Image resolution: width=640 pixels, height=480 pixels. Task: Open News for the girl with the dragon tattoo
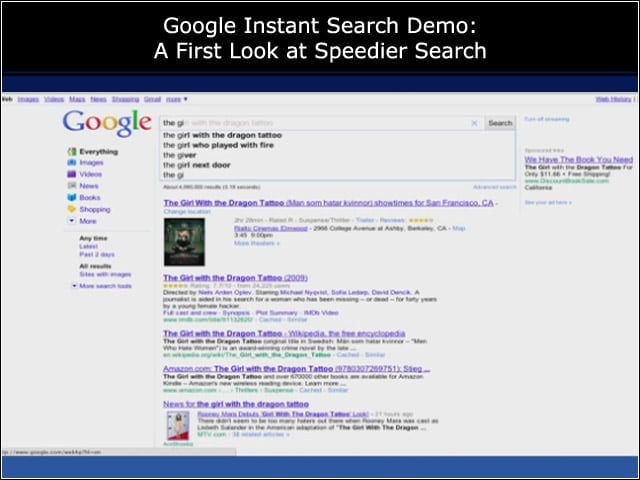pyautogui.click(x=236, y=404)
